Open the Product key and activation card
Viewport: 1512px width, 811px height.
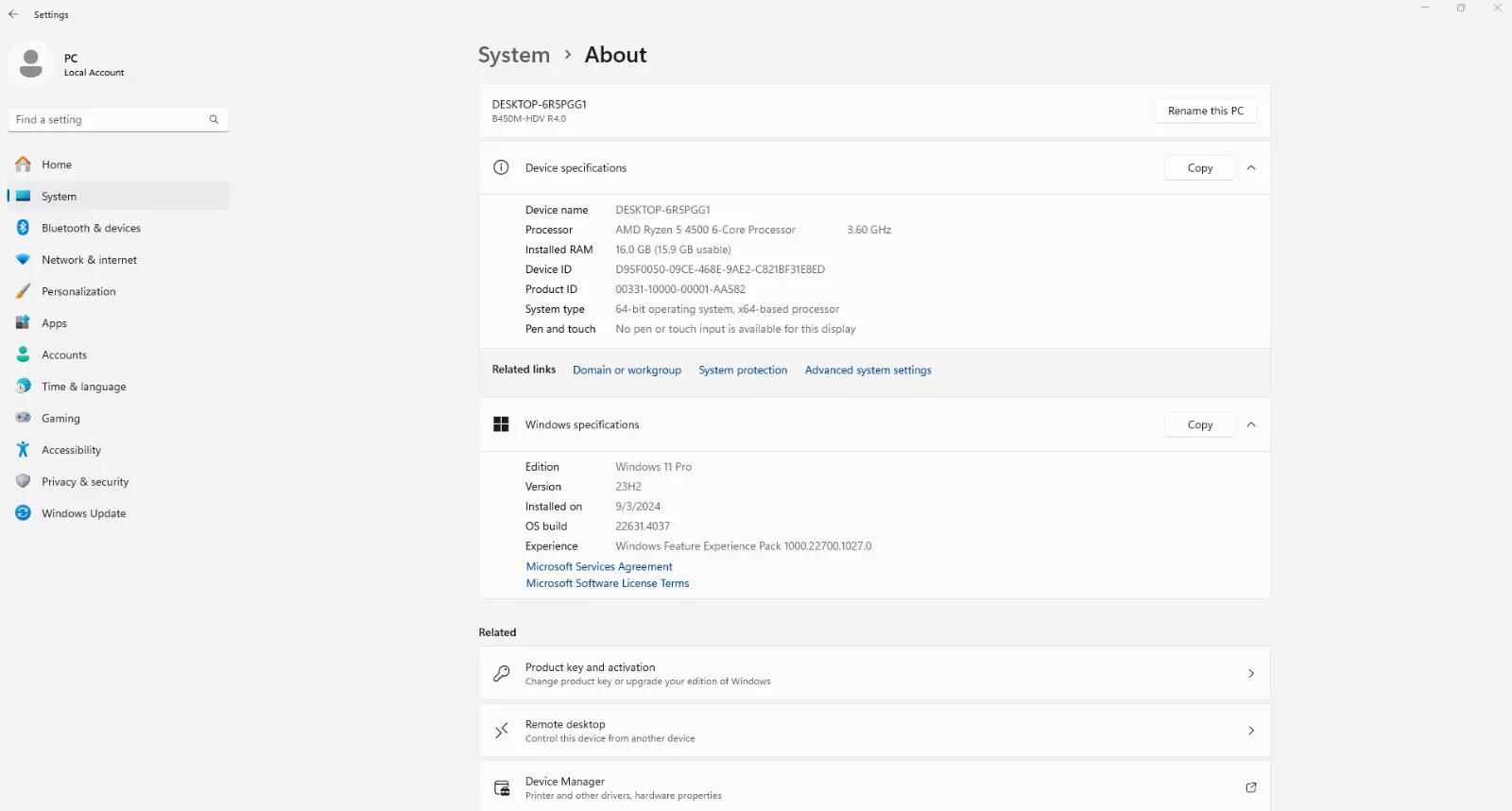coord(874,674)
